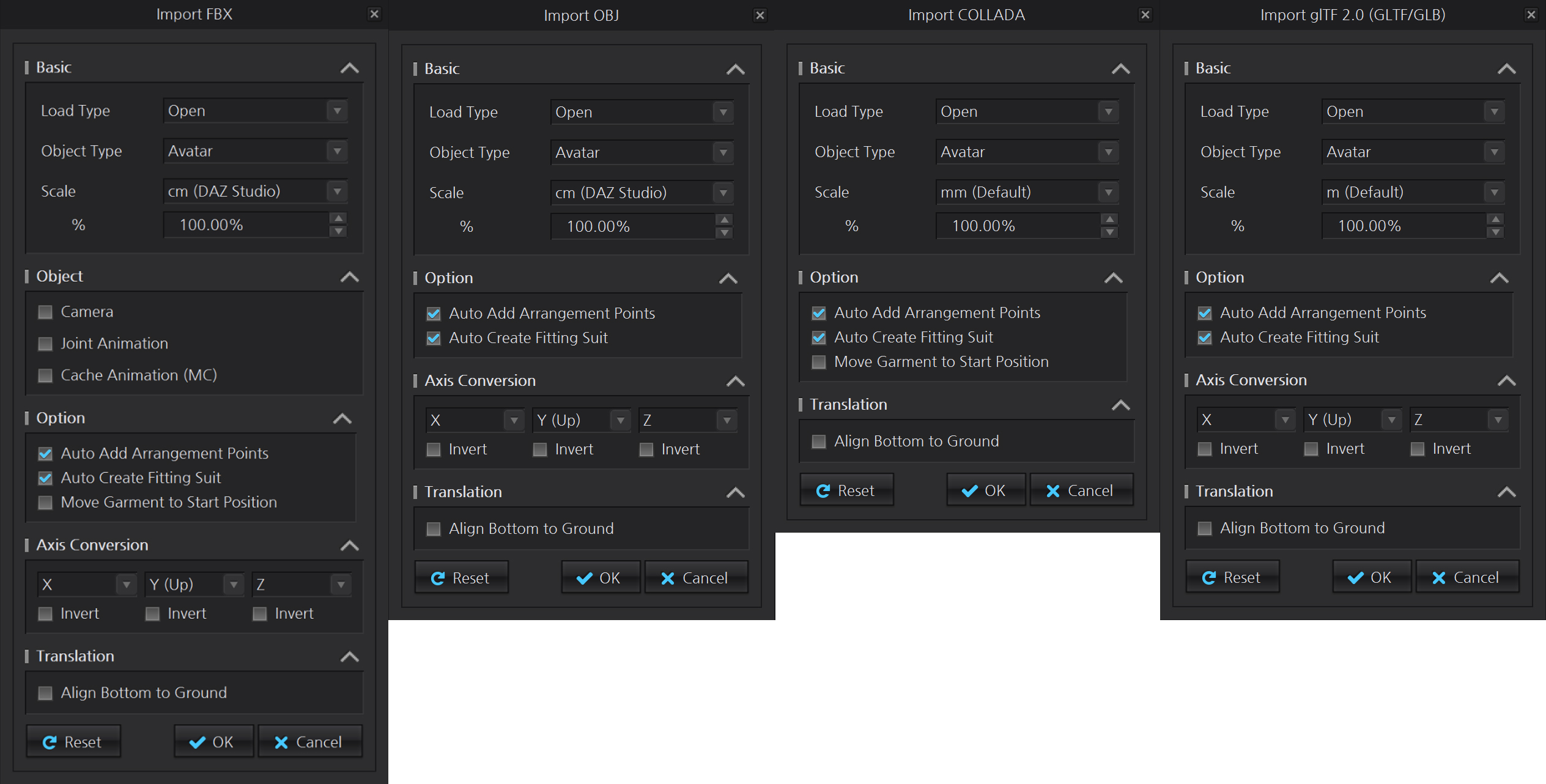1546x784 pixels.
Task: Enable Camera checkbox in Import FBX
Action: (45, 312)
